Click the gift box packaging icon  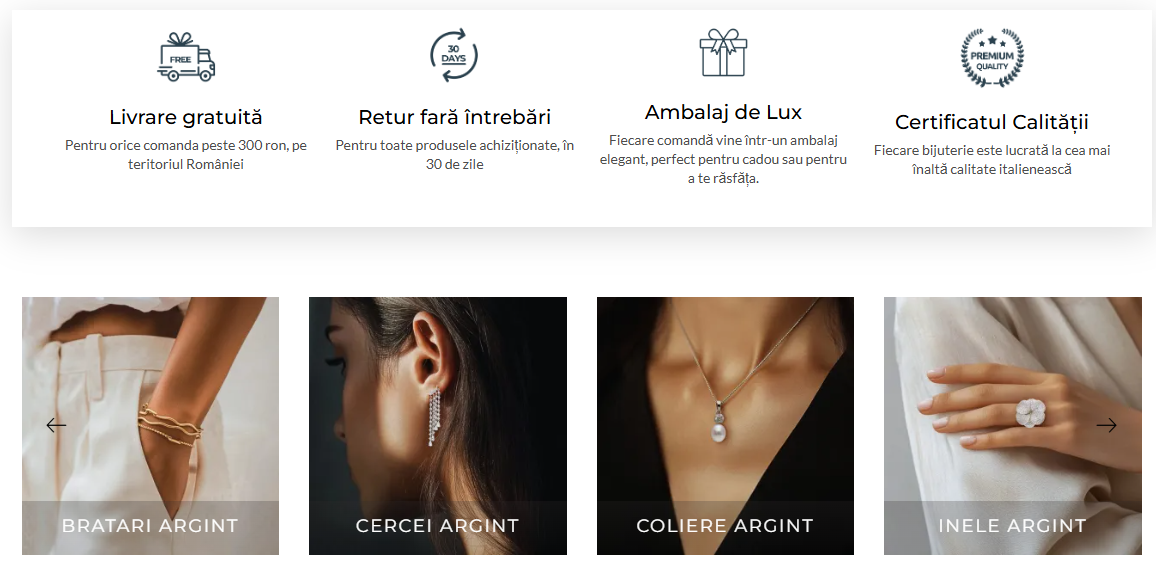click(722, 52)
